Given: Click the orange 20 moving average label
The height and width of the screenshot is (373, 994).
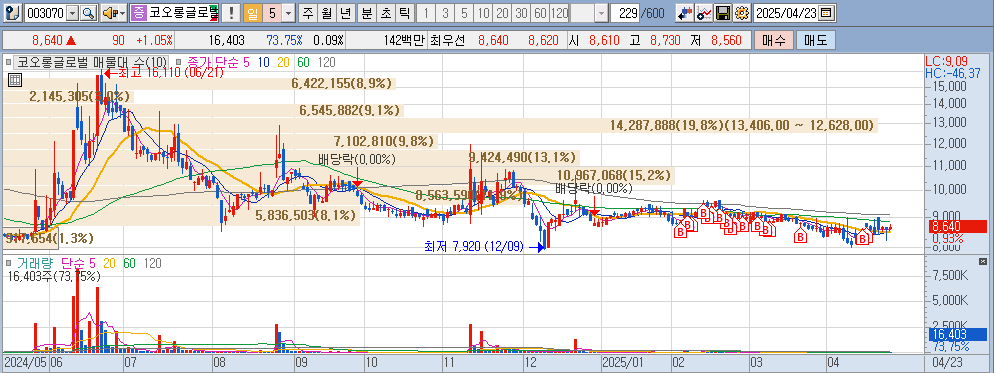Looking at the screenshot, I should pyautogui.click(x=283, y=62).
